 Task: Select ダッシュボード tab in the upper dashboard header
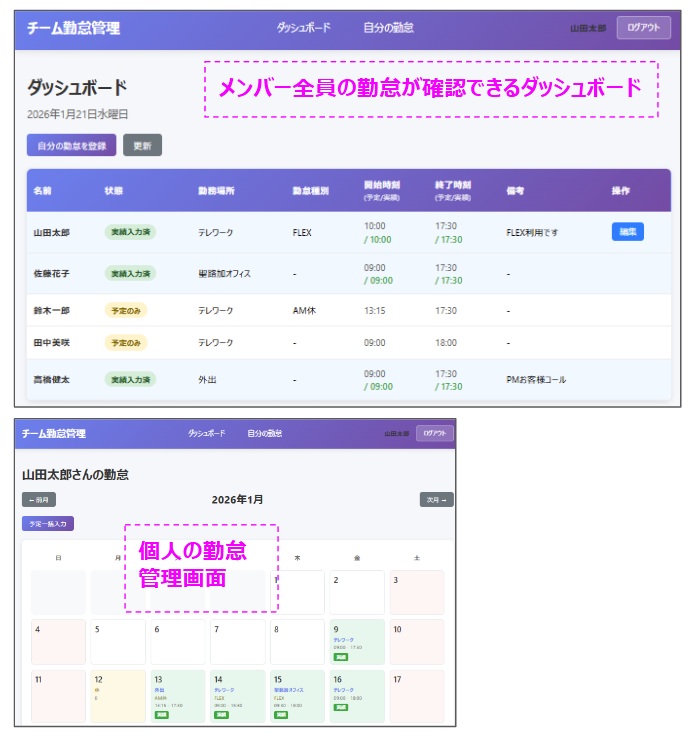[x=303, y=28]
